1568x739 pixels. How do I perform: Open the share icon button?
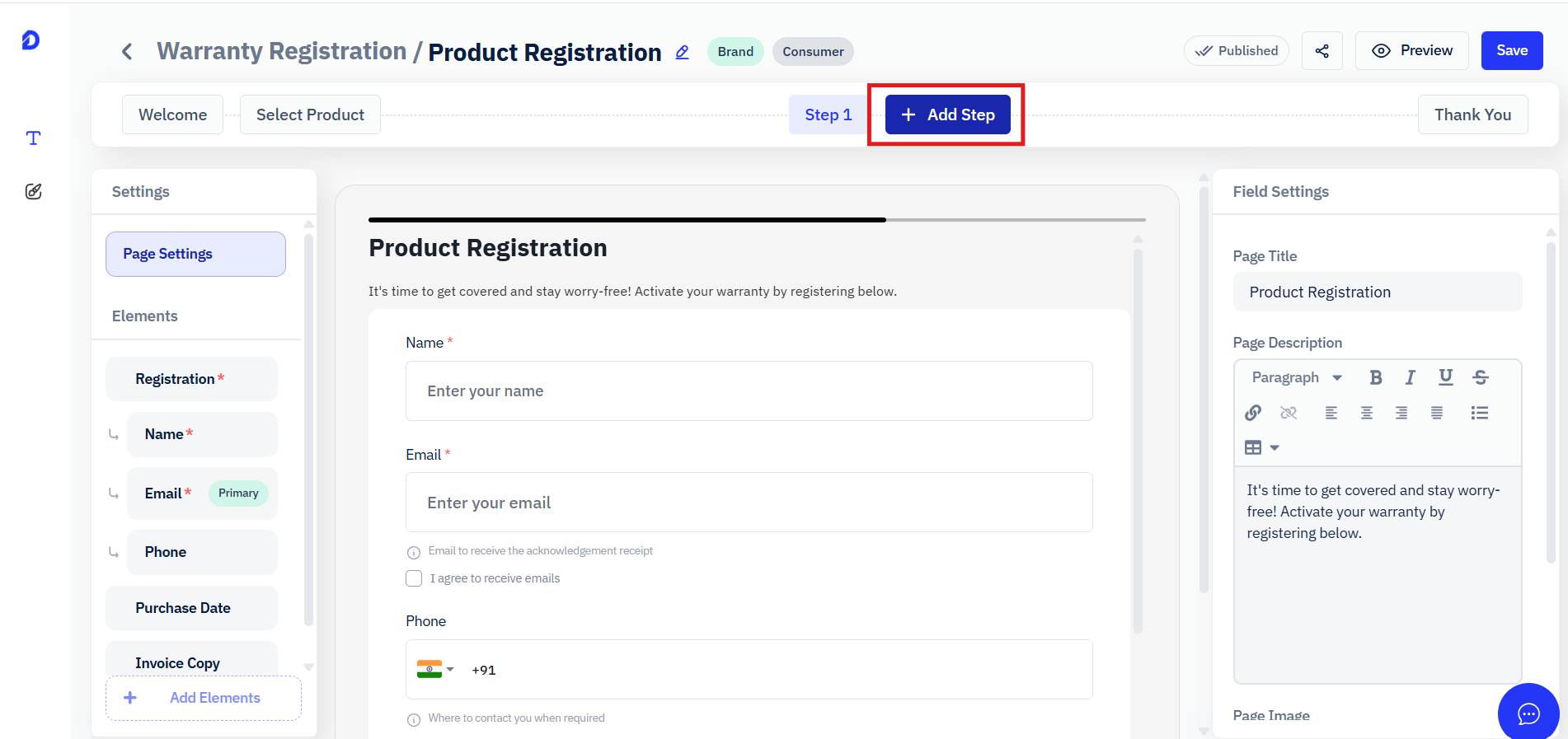(x=1322, y=51)
